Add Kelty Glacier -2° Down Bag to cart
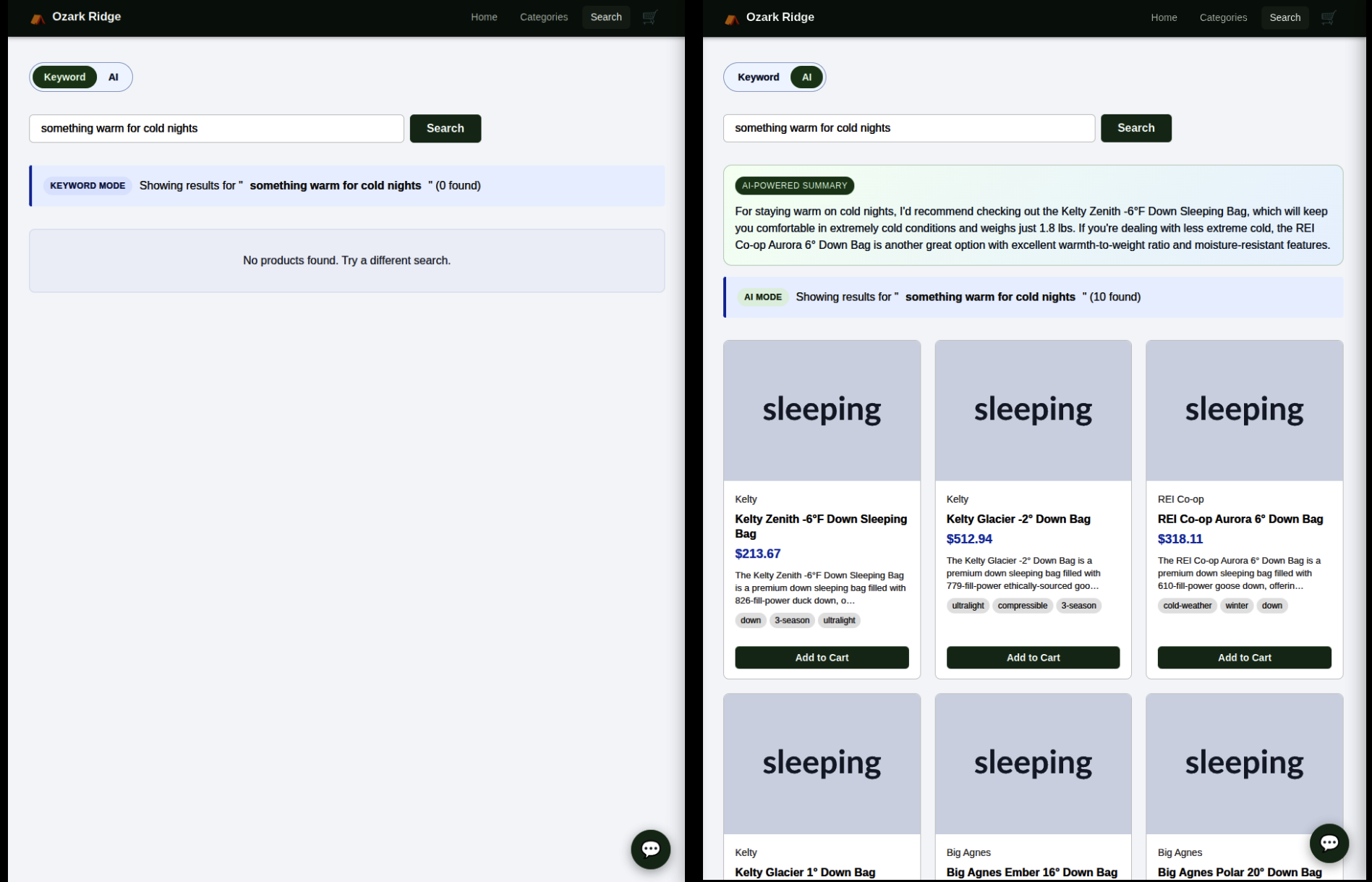 [x=1033, y=658]
